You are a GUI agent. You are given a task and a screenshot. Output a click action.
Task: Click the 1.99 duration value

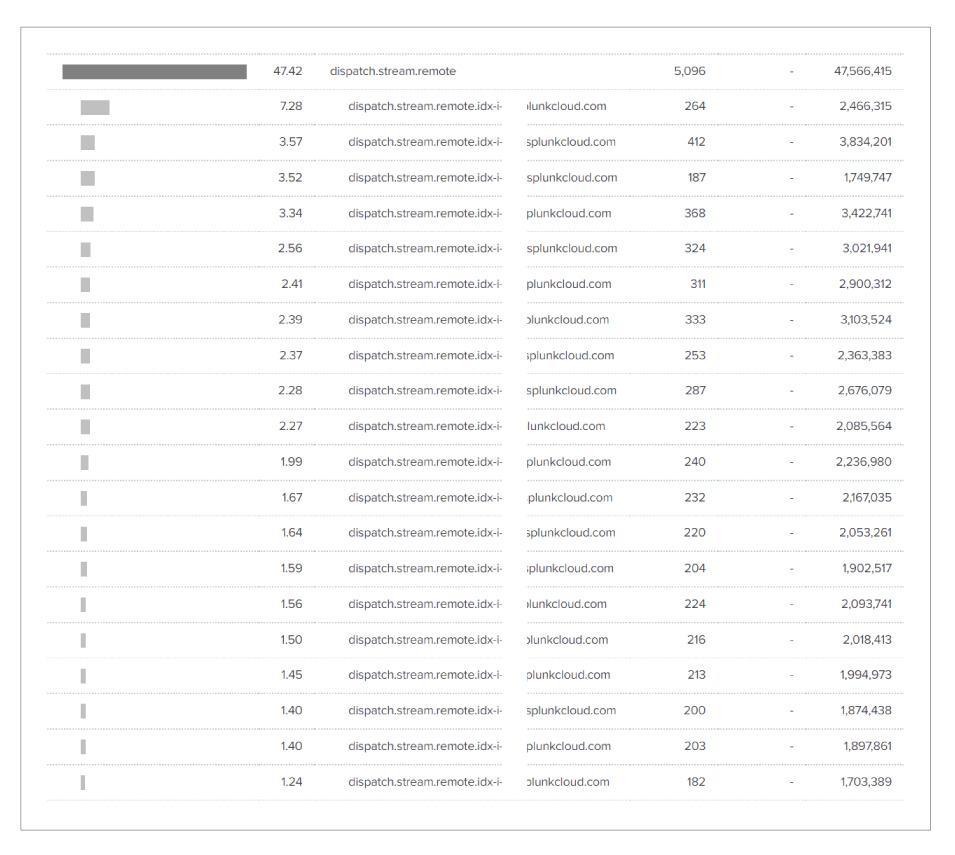(x=291, y=462)
